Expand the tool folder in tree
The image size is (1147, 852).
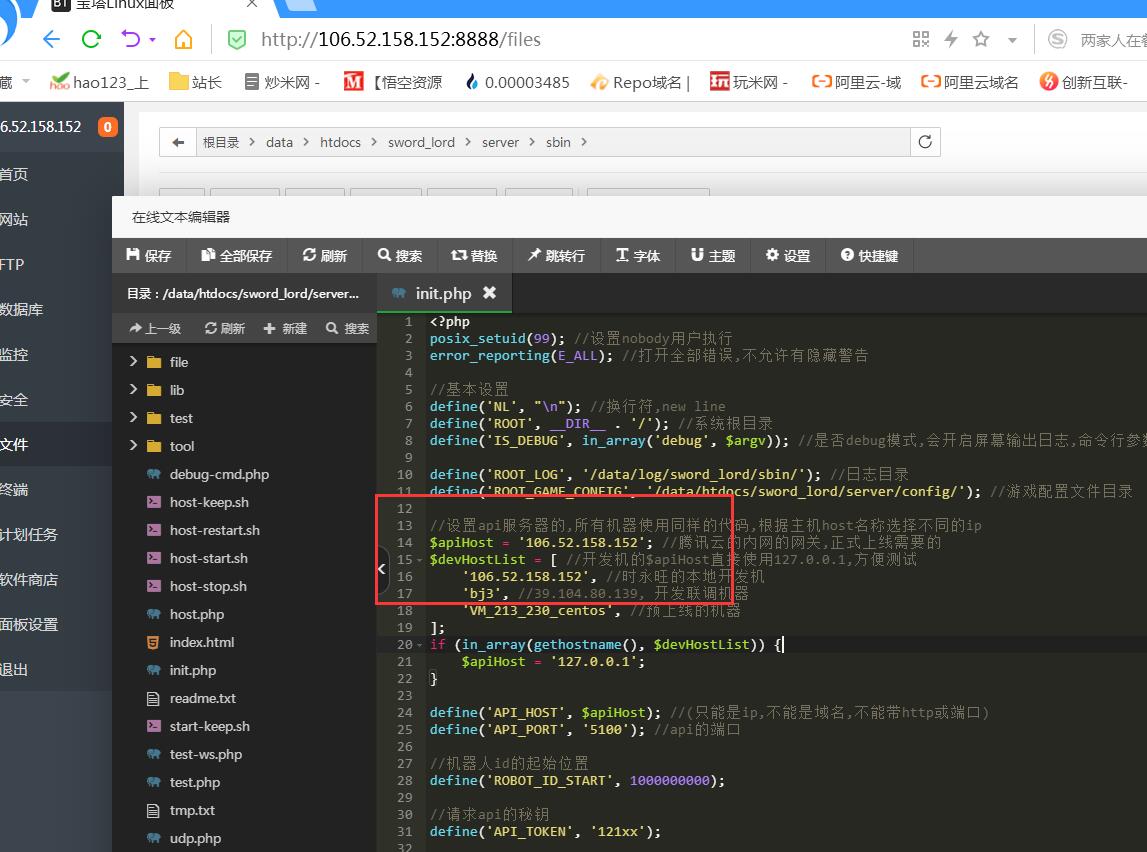(x=133, y=446)
